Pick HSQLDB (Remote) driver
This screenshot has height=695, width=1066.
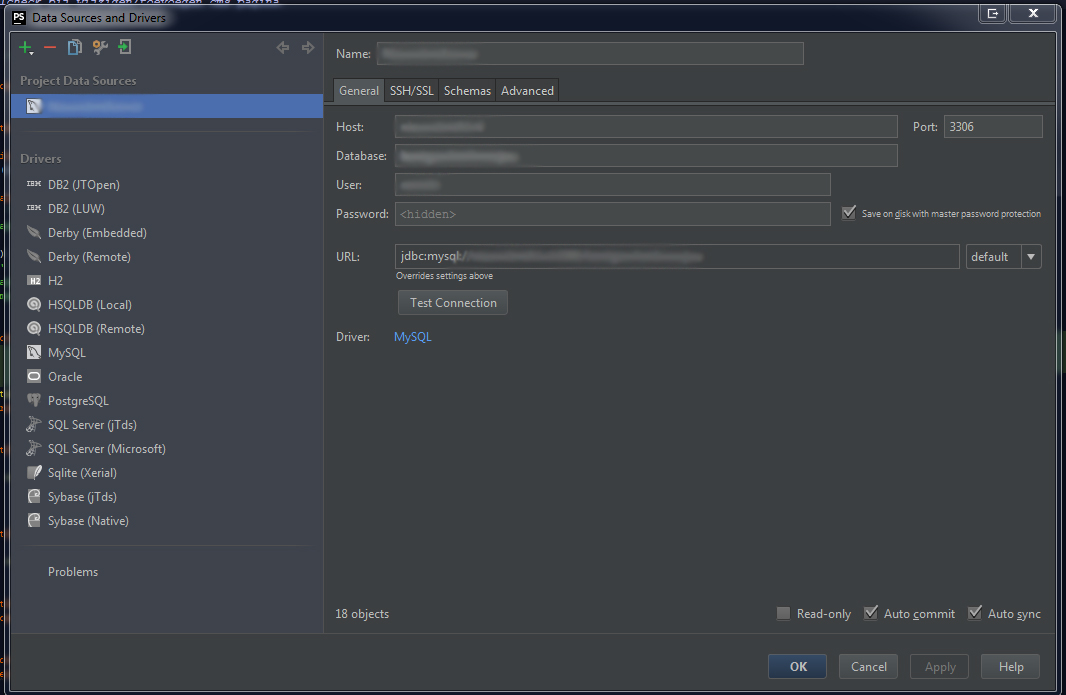[x=96, y=329]
